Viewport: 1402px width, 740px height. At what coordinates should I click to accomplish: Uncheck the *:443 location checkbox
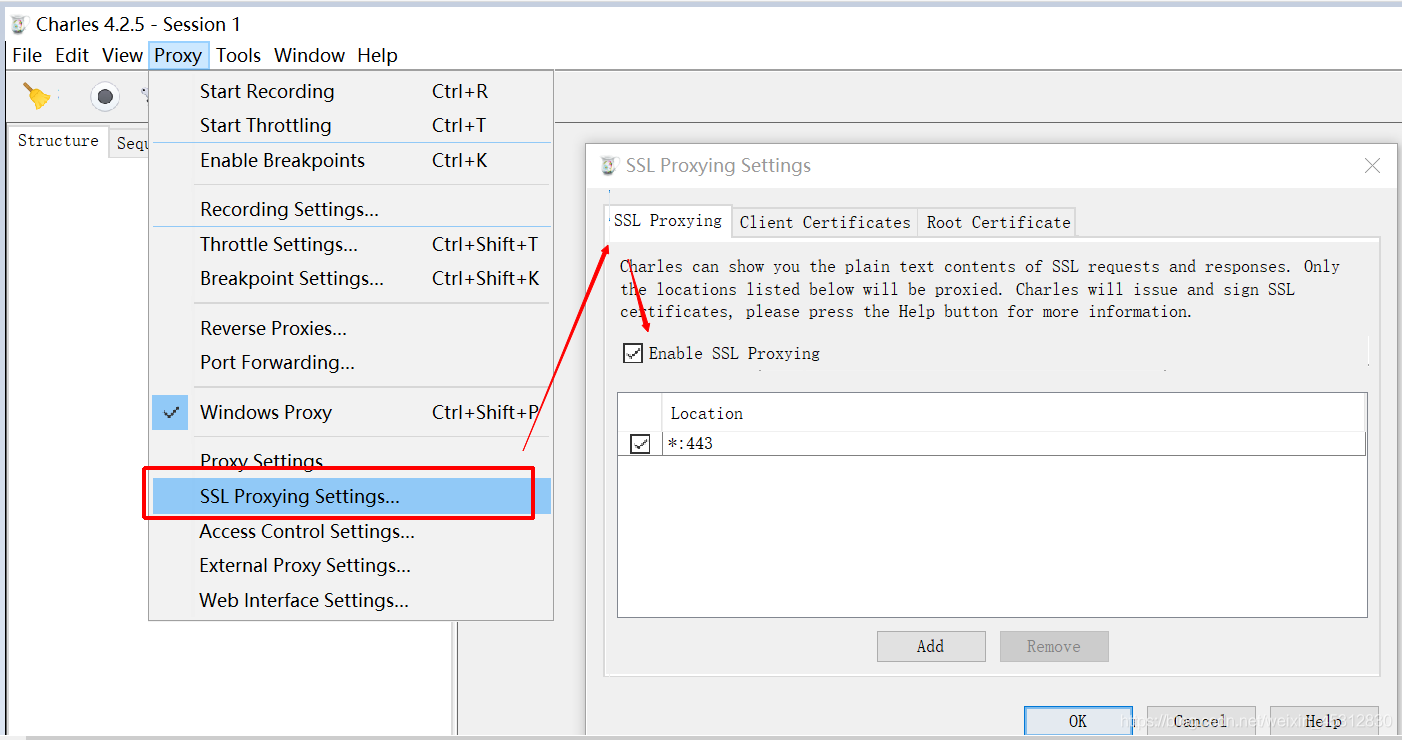tap(640, 444)
